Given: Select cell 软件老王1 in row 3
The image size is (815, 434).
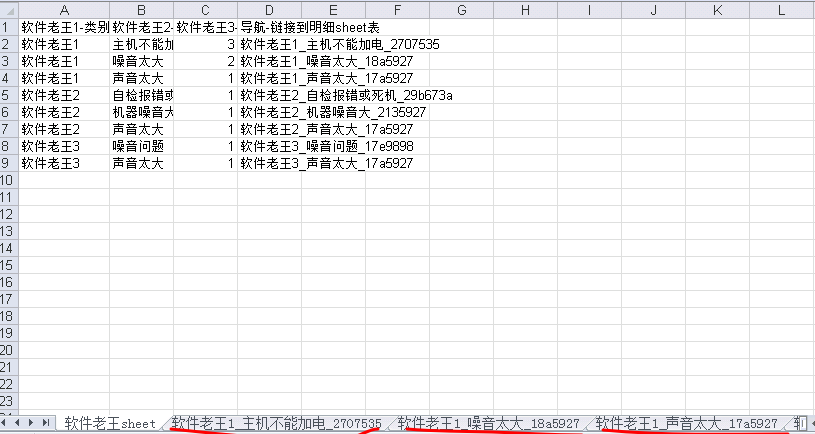Looking at the screenshot, I should click(64, 61).
